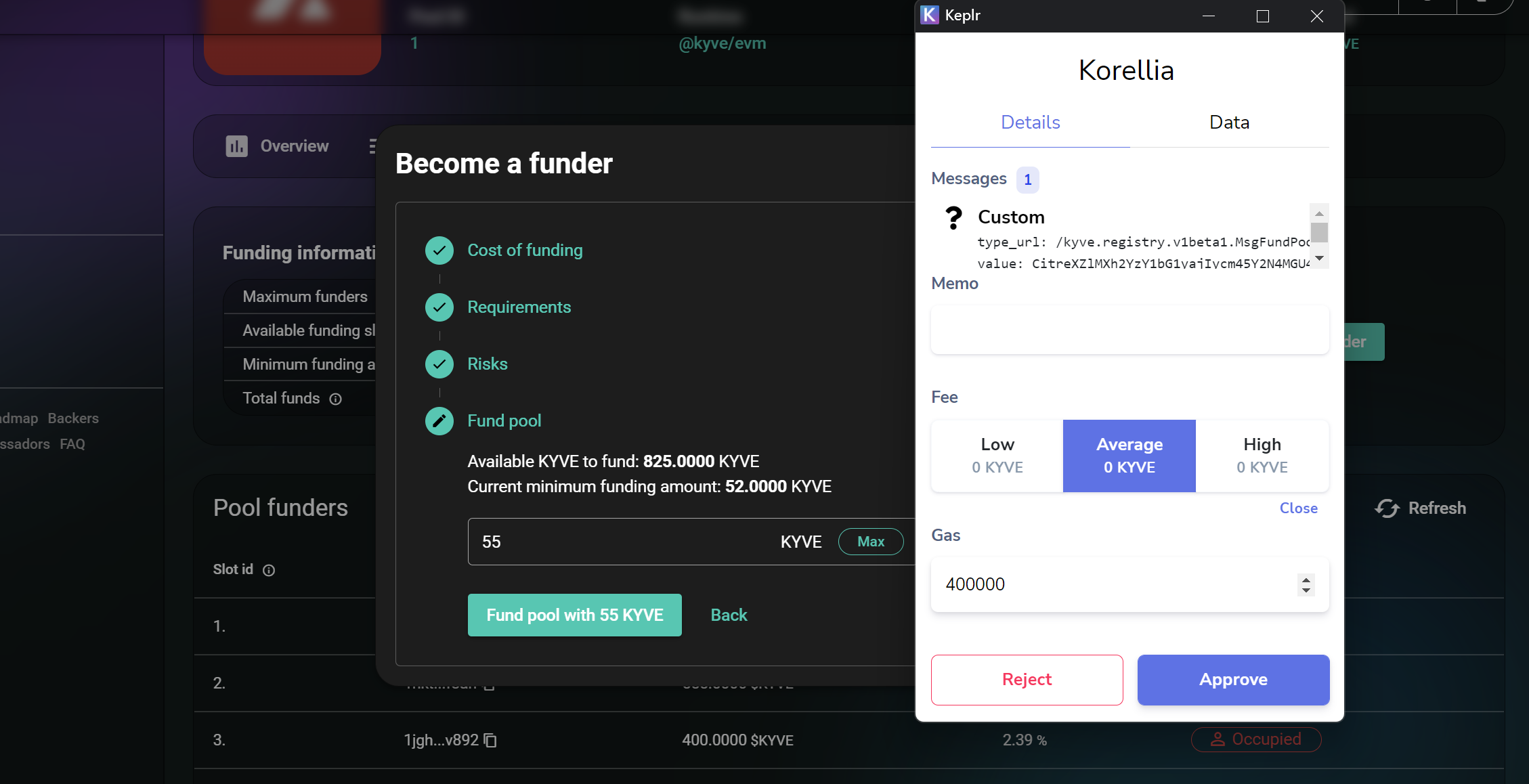Click the Overview chart icon
1529x784 pixels.
pos(236,146)
